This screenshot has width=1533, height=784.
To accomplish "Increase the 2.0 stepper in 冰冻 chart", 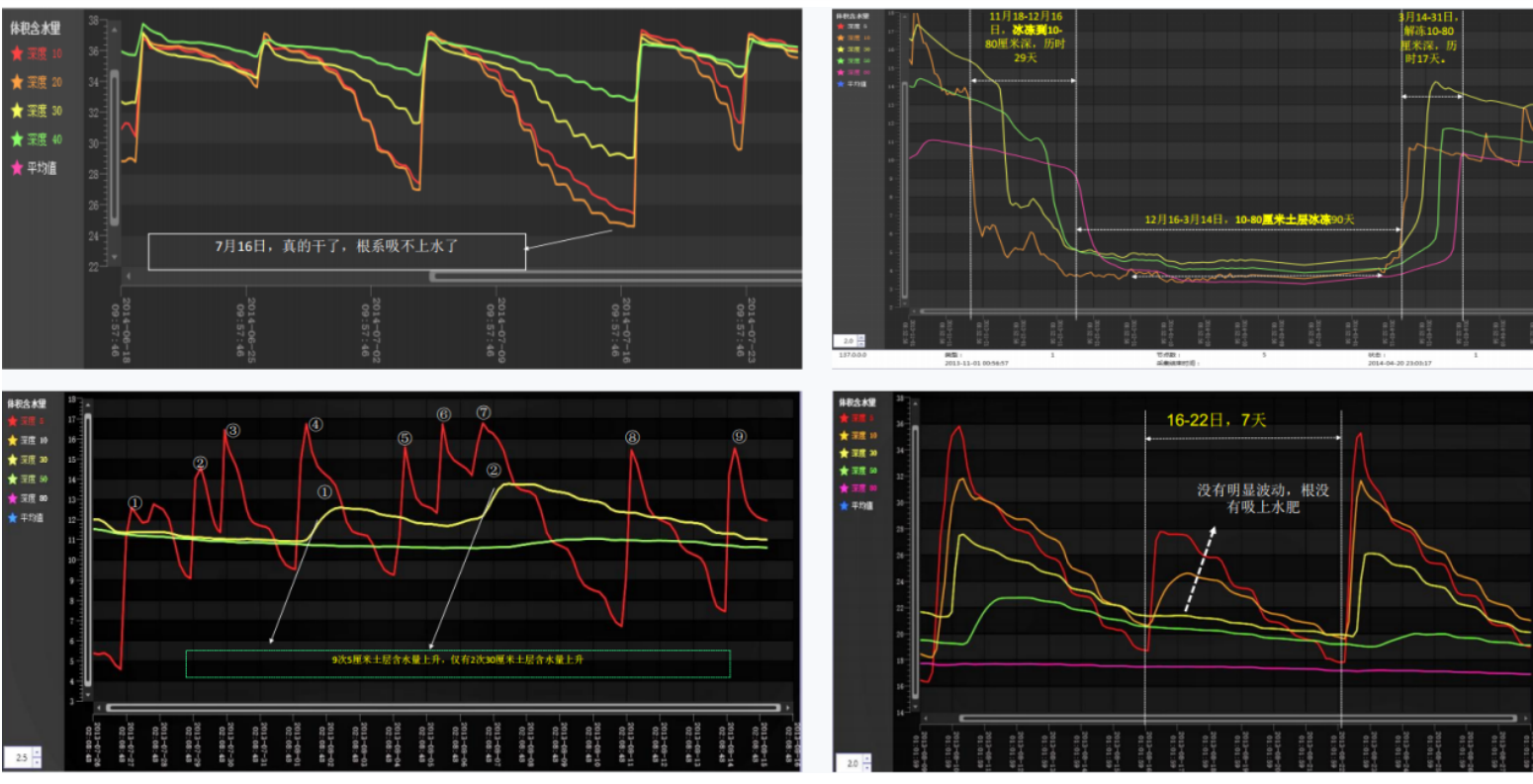I will click(861, 337).
